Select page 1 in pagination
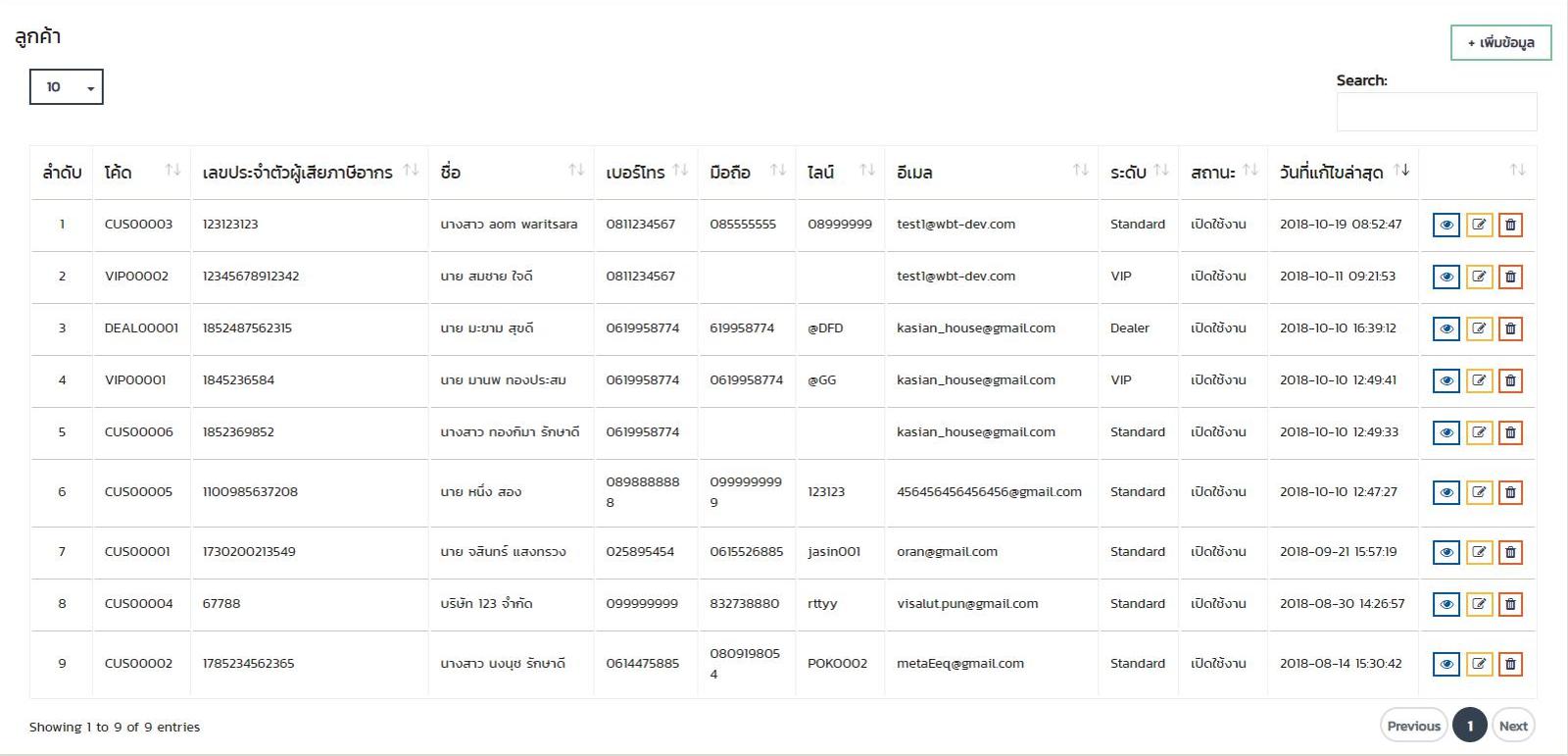The image size is (1568, 756). point(1469,726)
